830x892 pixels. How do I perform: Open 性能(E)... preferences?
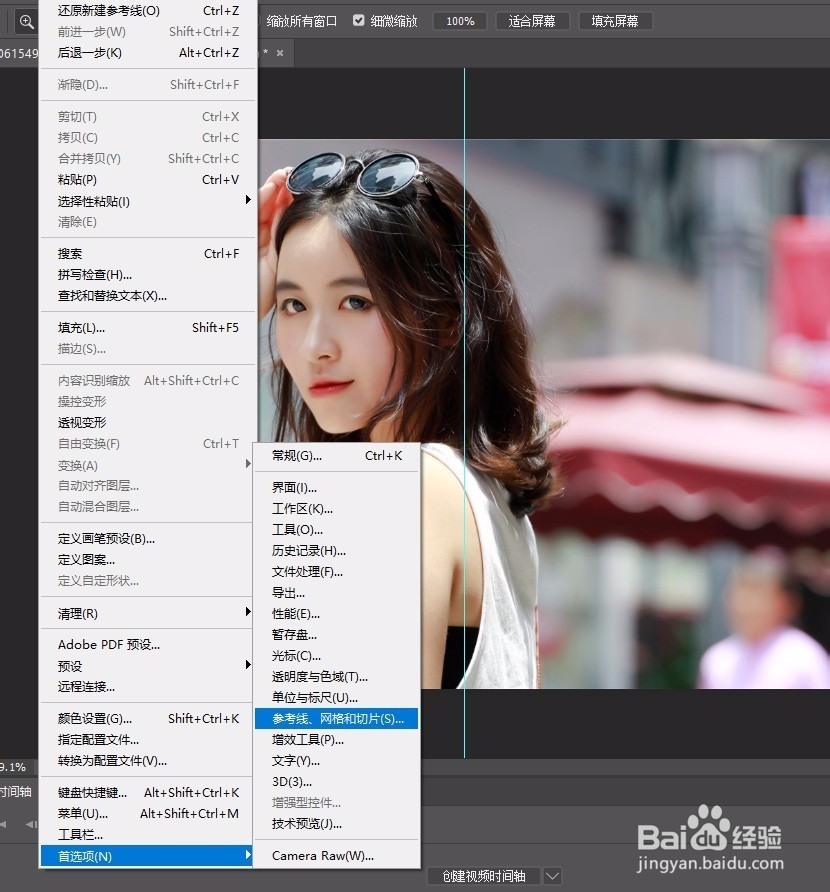(337, 614)
